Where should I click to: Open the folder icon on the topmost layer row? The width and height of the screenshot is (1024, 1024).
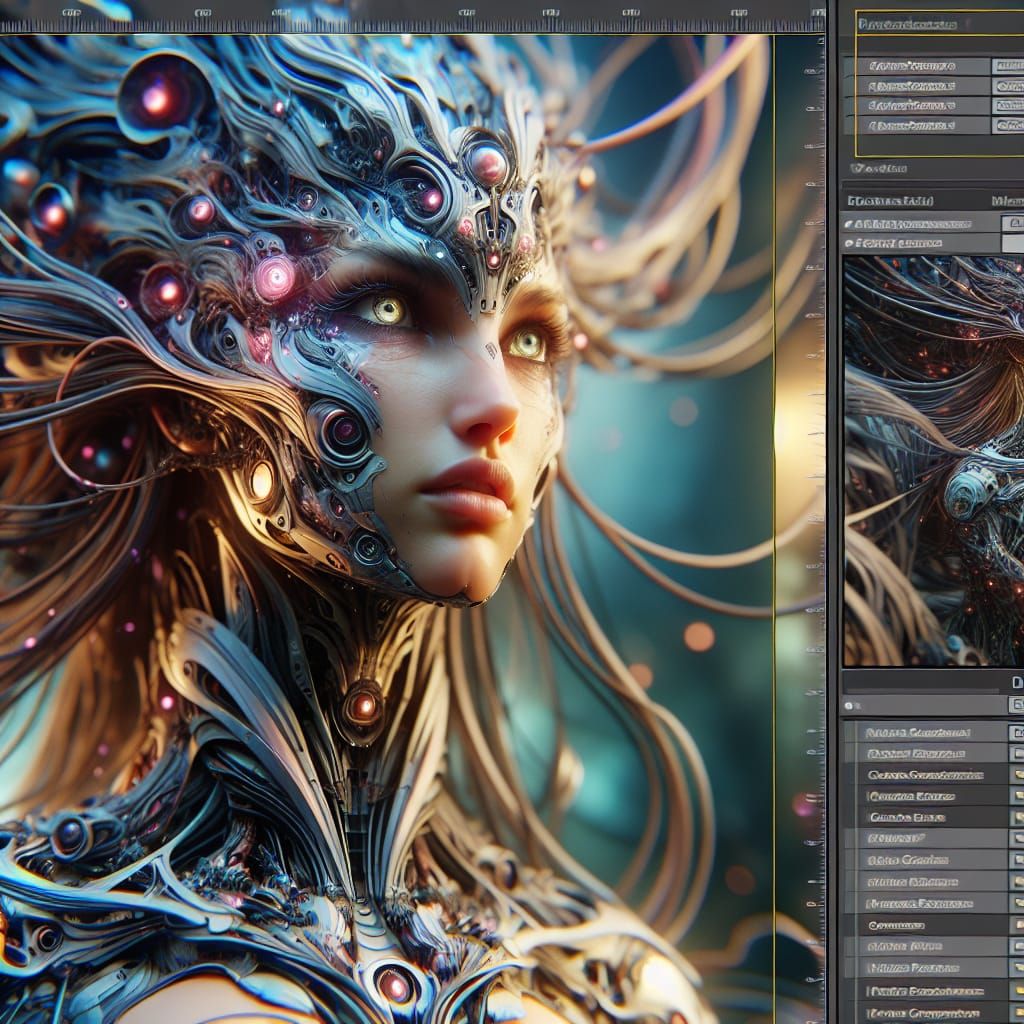click(1015, 732)
